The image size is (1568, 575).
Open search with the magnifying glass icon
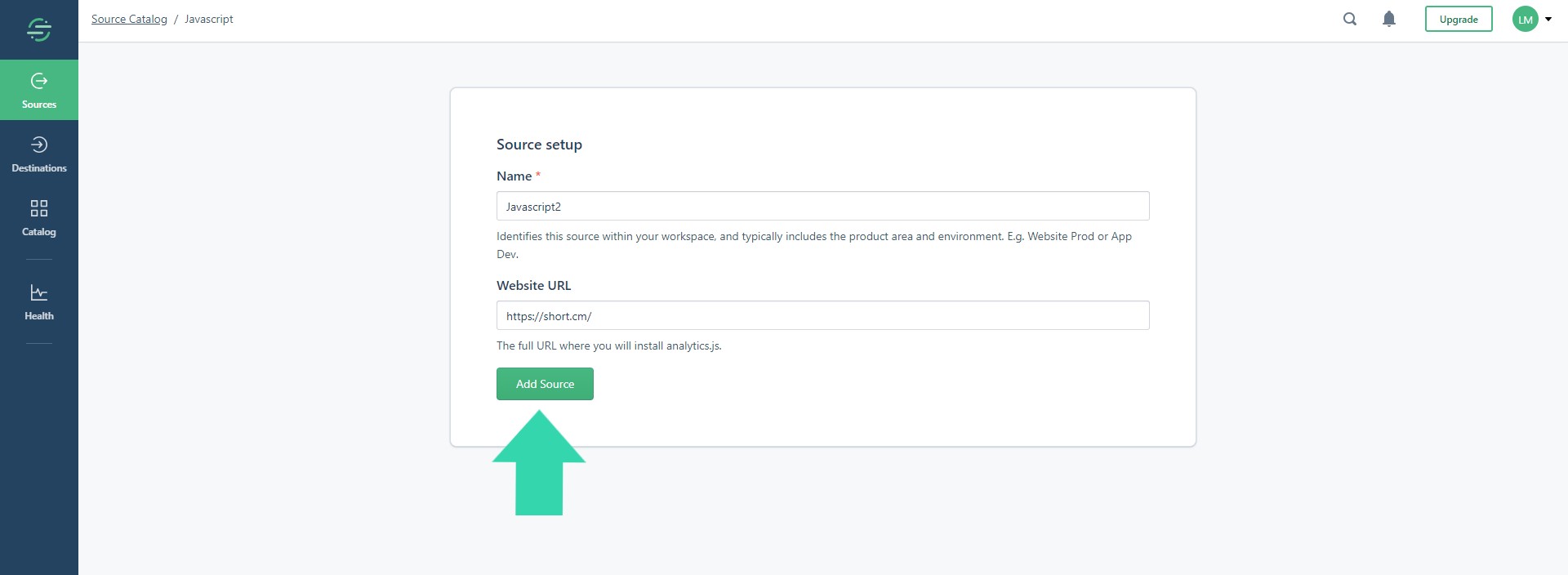click(x=1350, y=19)
